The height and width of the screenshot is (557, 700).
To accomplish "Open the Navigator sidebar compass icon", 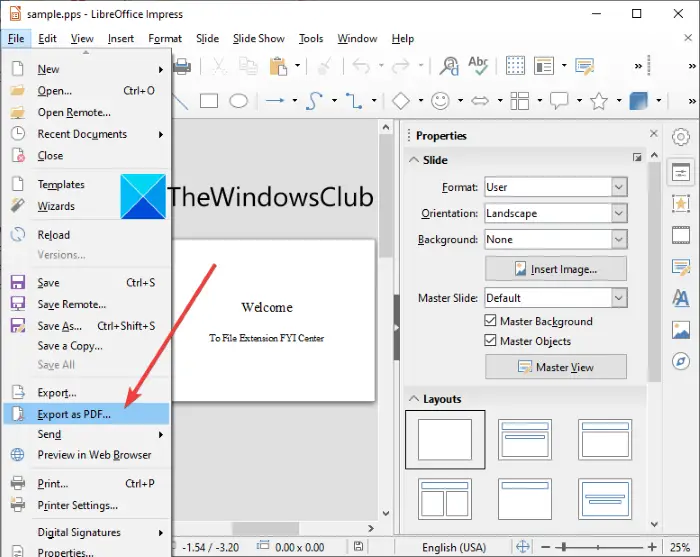I will 681,361.
